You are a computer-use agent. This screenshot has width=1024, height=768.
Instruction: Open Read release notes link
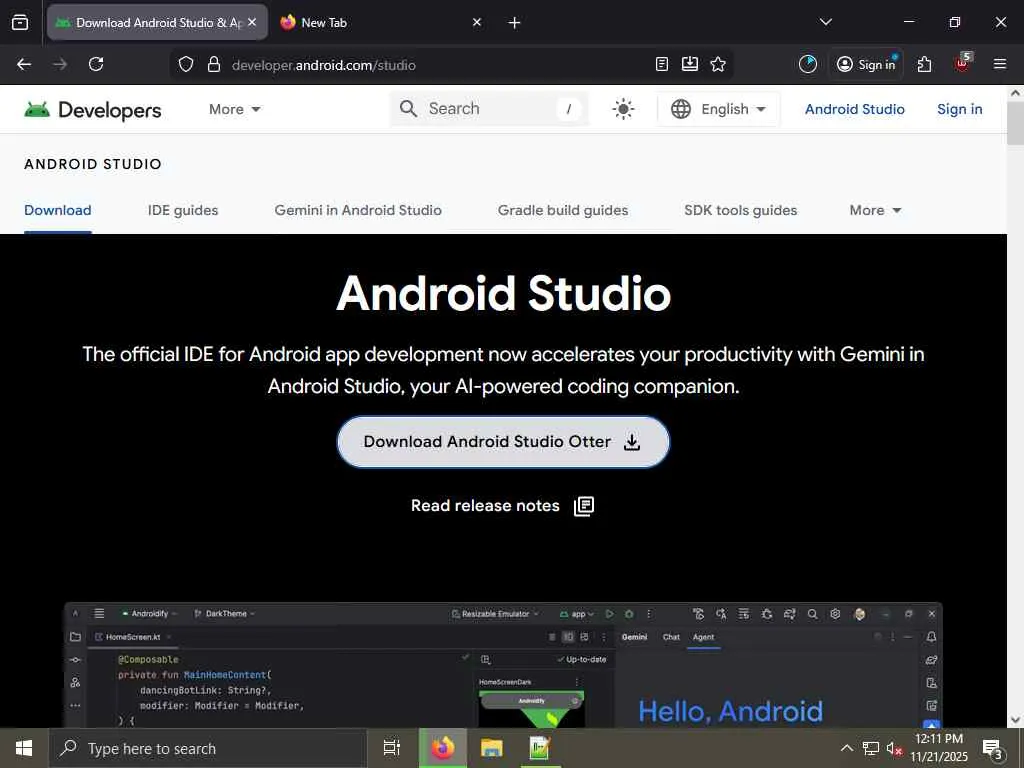pos(485,505)
